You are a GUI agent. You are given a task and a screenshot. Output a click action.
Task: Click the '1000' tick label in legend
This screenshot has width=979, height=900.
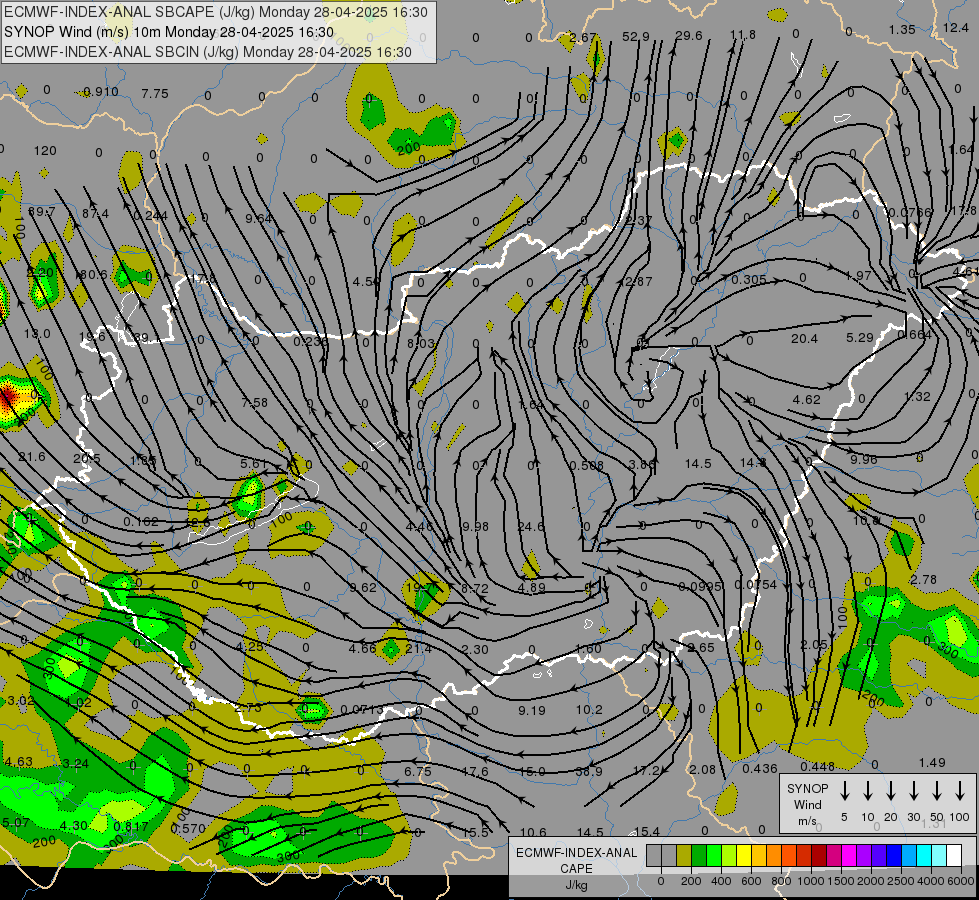(811, 881)
